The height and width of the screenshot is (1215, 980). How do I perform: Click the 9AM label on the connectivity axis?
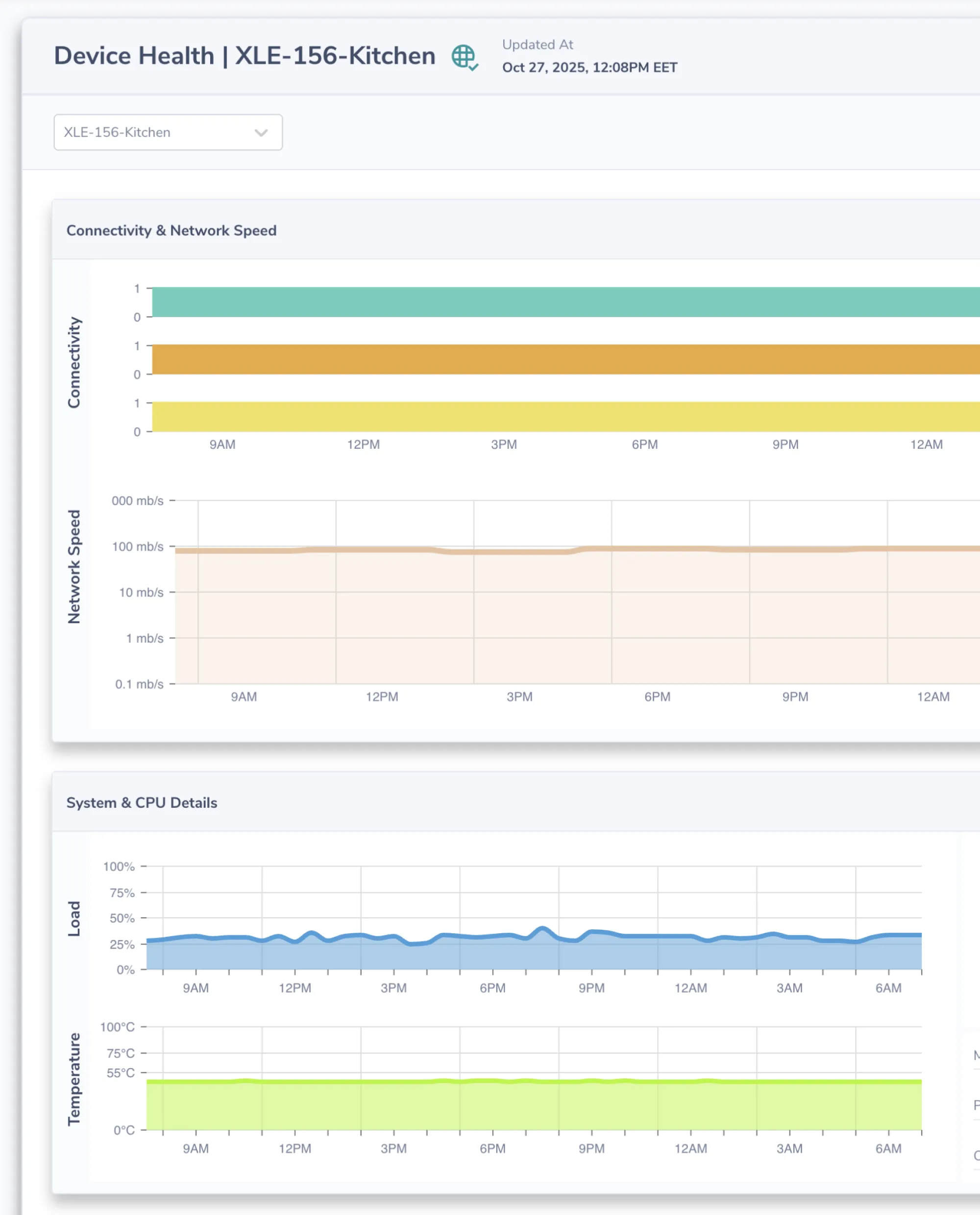pyautogui.click(x=222, y=445)
